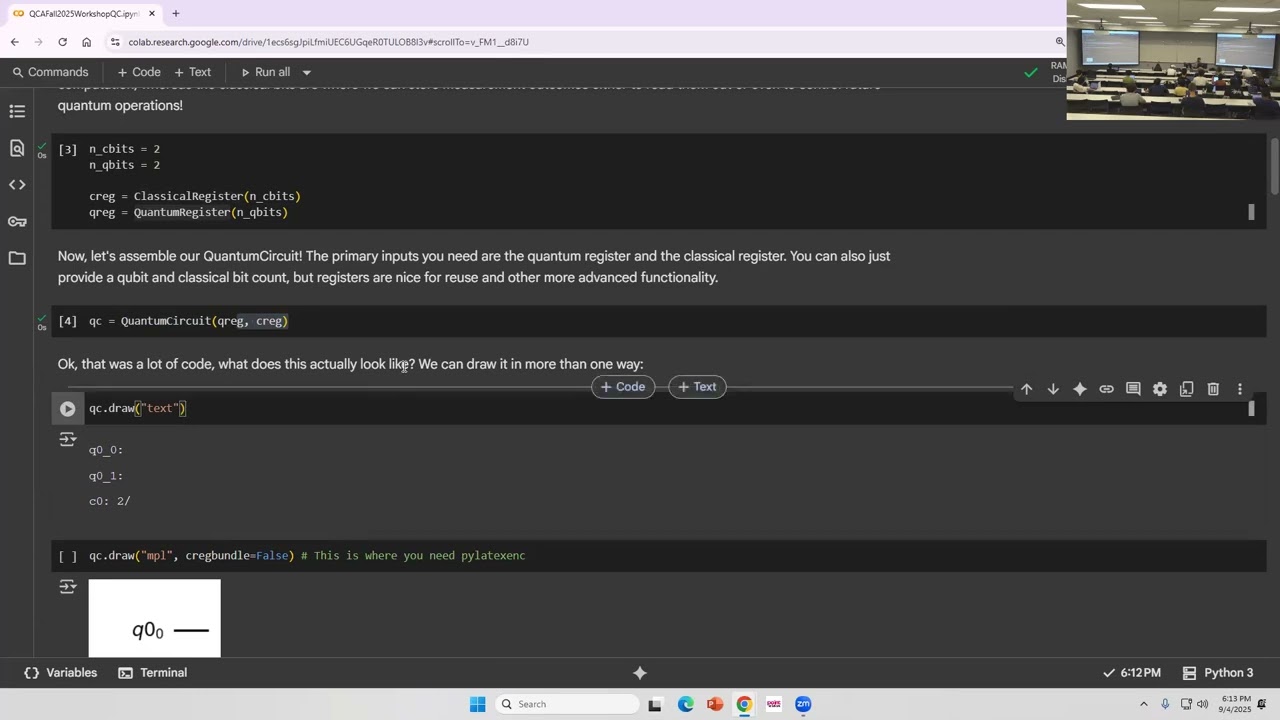The width and height of the screenshot is (1280, 720).
Task: Toggle output options for the mpl draw cell
Action: coord(67,586)
